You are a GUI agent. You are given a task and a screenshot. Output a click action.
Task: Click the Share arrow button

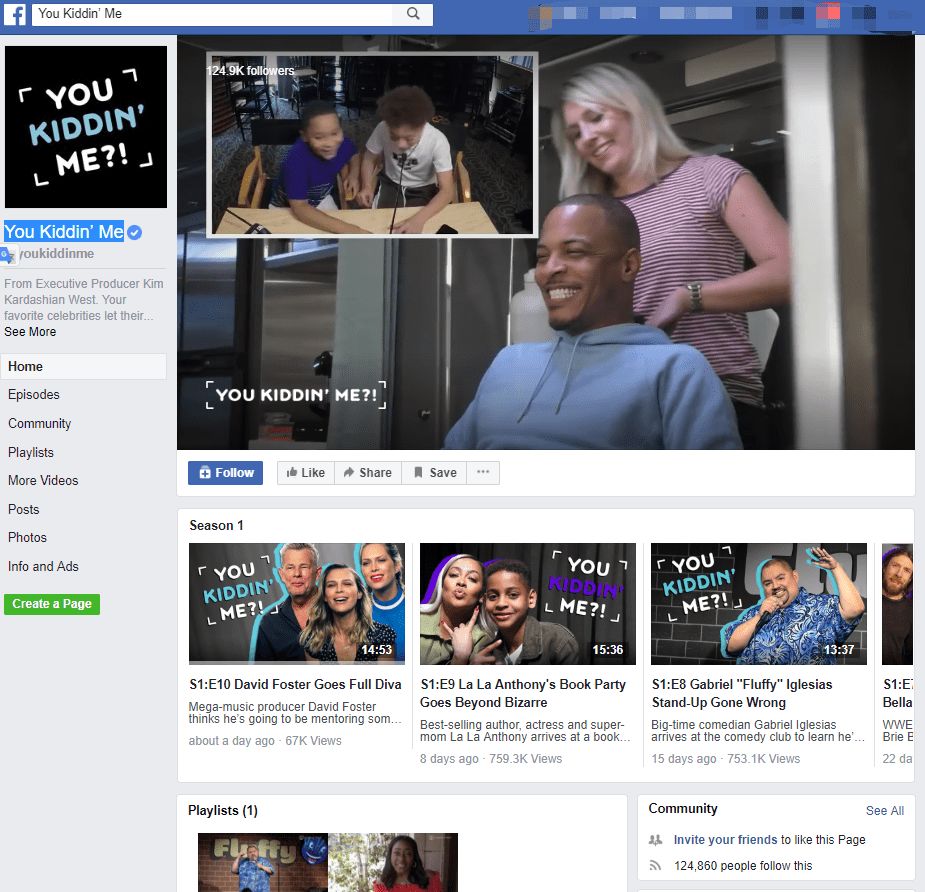click(x=368, y=473)
